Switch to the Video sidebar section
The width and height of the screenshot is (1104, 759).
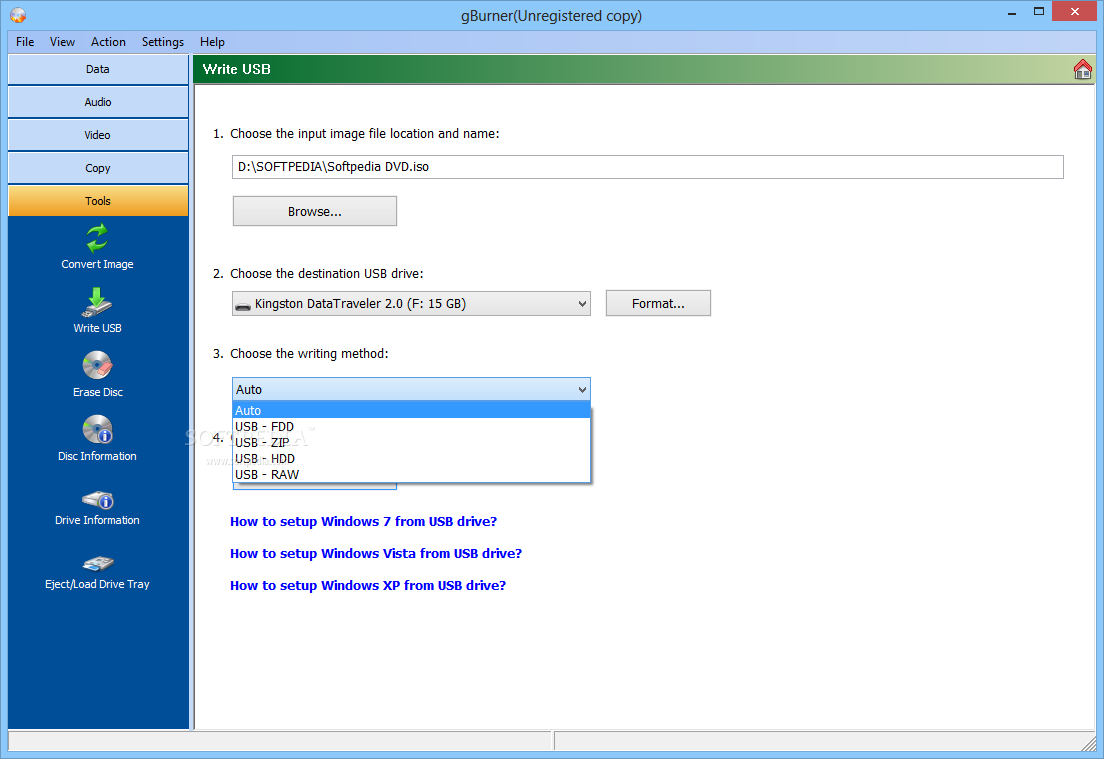(x=98, y=135)
